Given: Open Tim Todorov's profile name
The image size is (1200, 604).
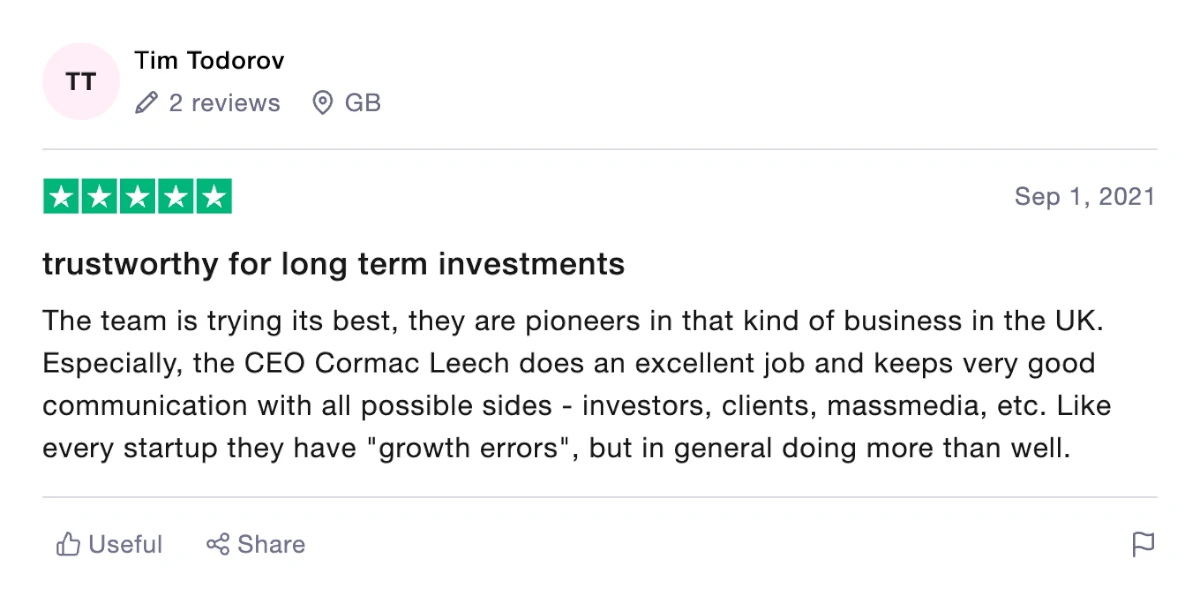Looking at the screenshot, I should pyautogui.click(x=209, y=61).
